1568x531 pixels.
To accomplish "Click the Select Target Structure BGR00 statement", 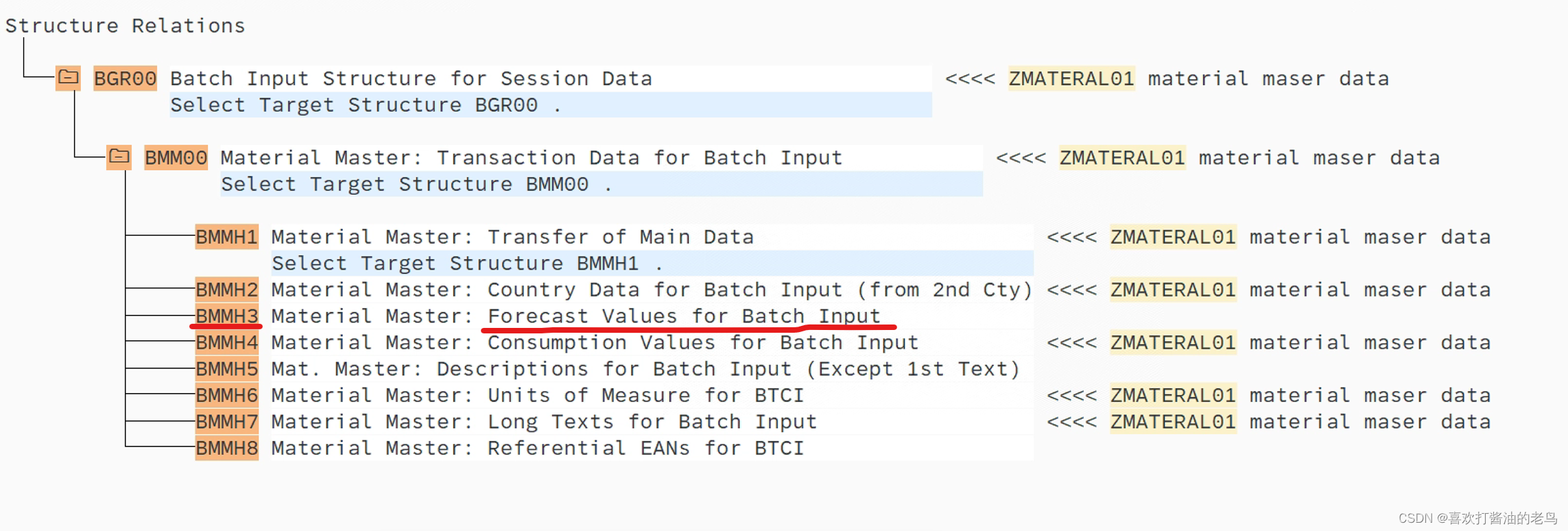I will (364, 104).
